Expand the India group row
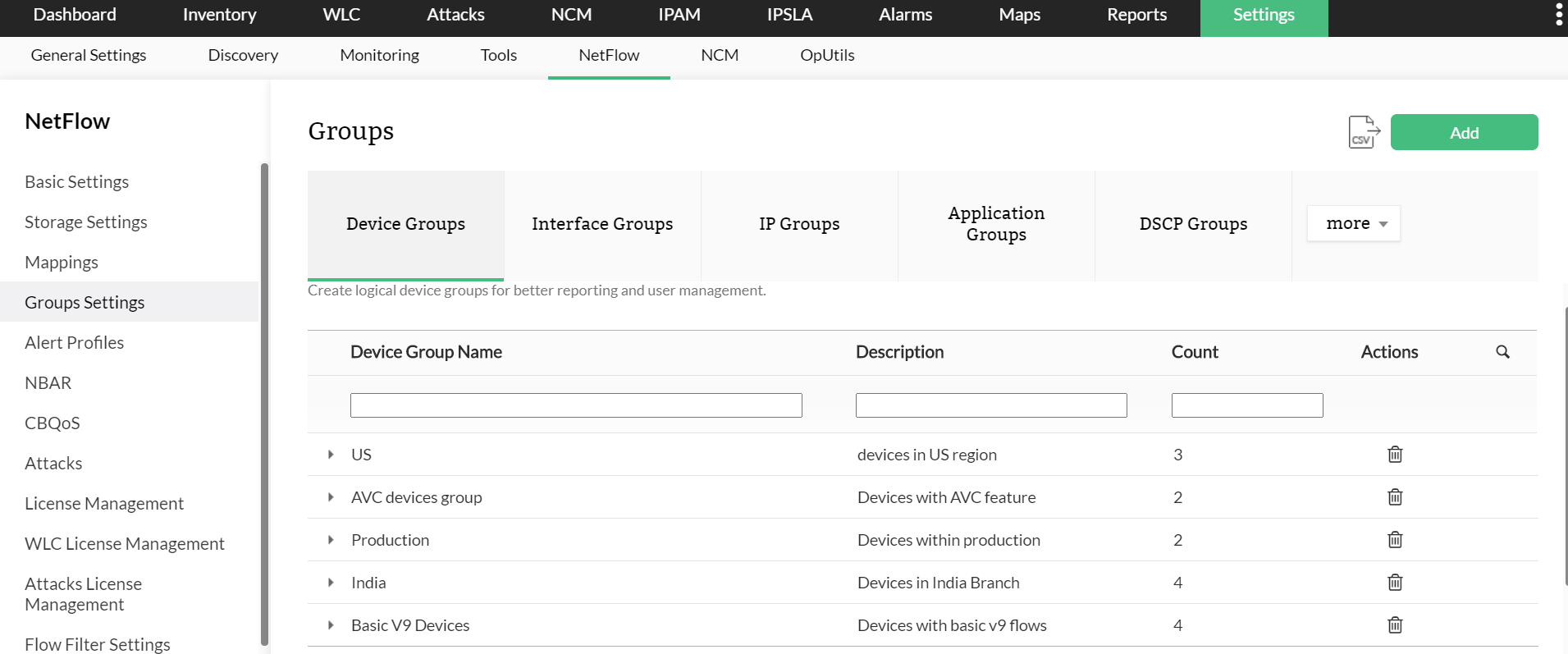This screenshot has height=654, width=1568. tap(331, 583)
